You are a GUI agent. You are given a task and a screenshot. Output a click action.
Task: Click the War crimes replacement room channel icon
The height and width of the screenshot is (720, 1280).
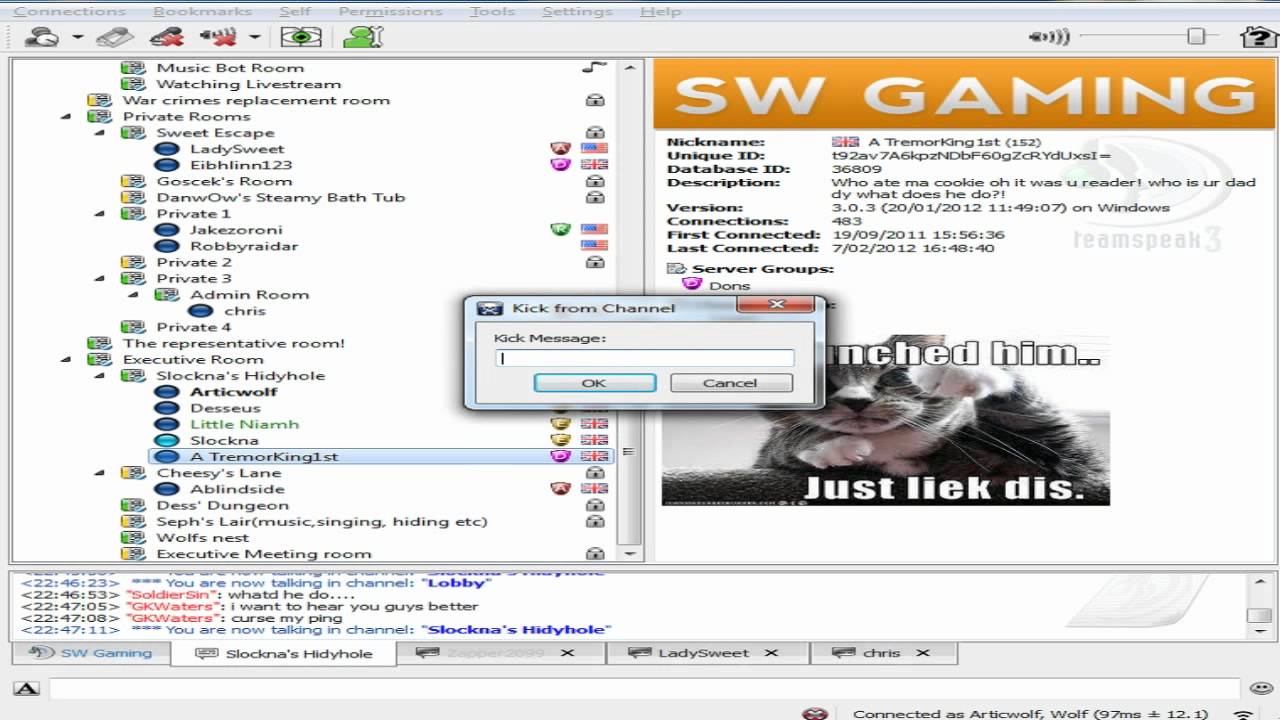[x=99, y=100]
